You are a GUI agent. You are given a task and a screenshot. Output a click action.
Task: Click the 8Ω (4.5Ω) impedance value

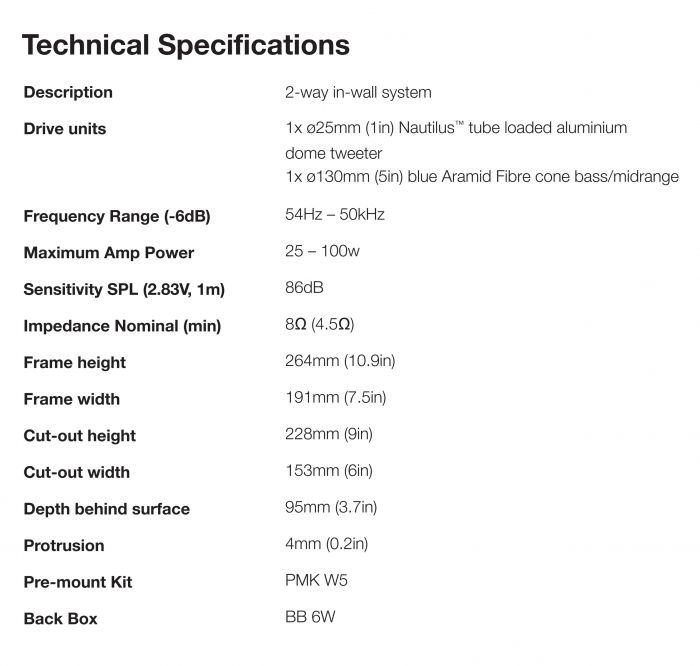320,325
